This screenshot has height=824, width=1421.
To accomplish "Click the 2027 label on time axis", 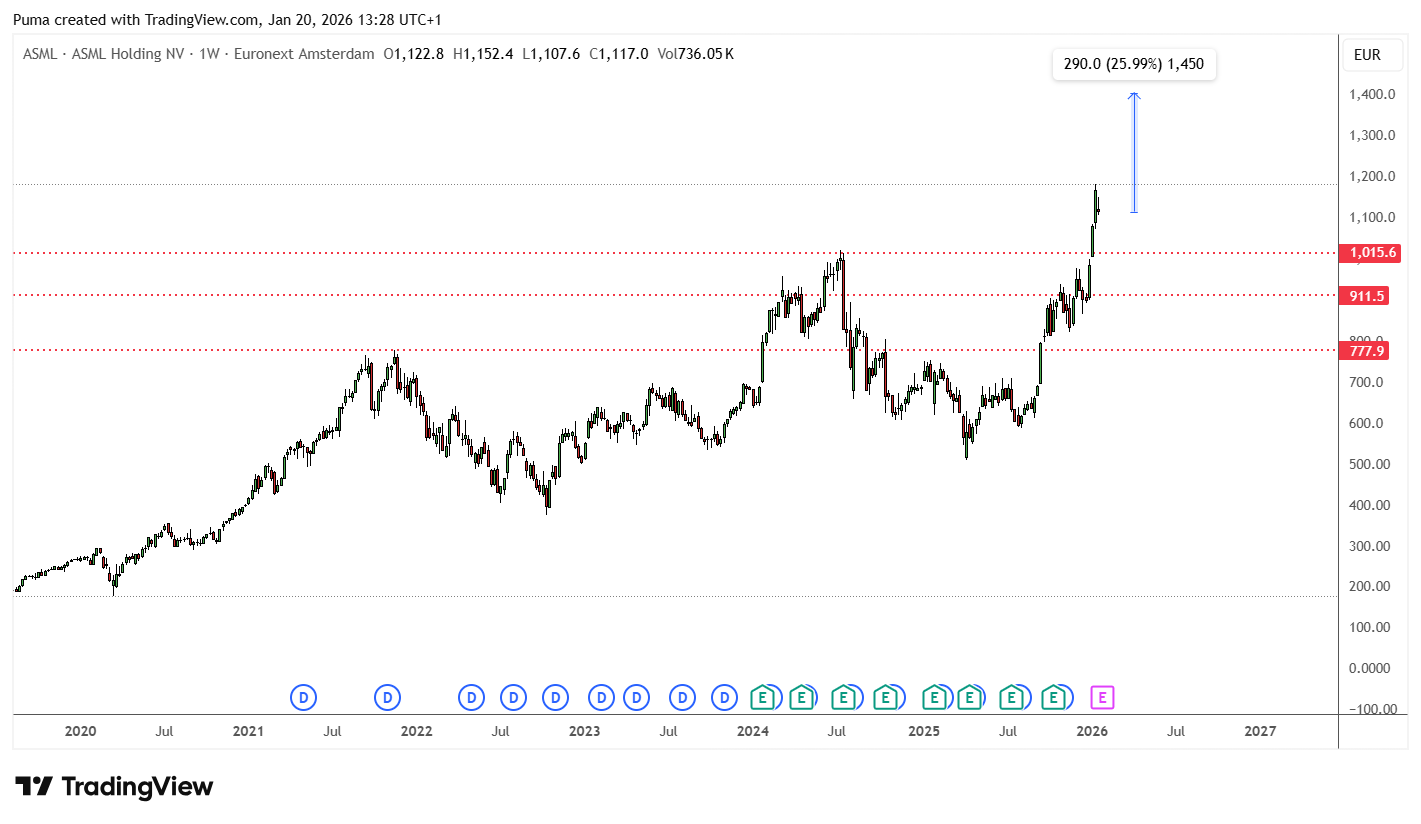I will point(1260,731).
